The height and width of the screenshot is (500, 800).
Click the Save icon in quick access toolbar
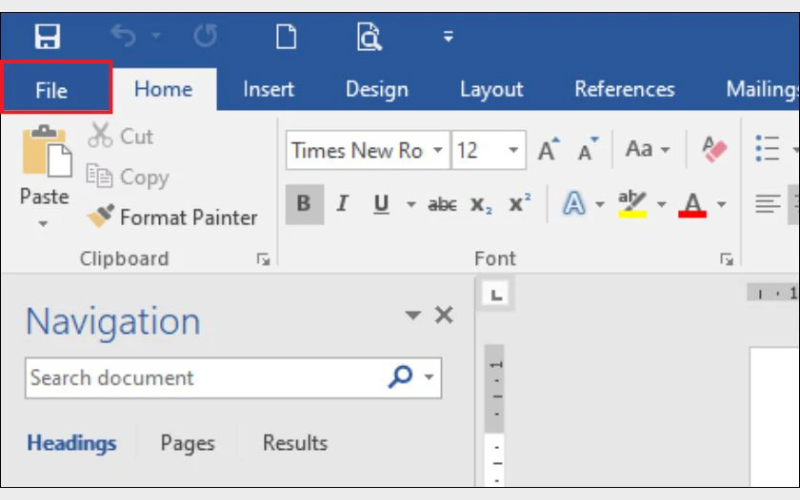(x=47, y=37)
